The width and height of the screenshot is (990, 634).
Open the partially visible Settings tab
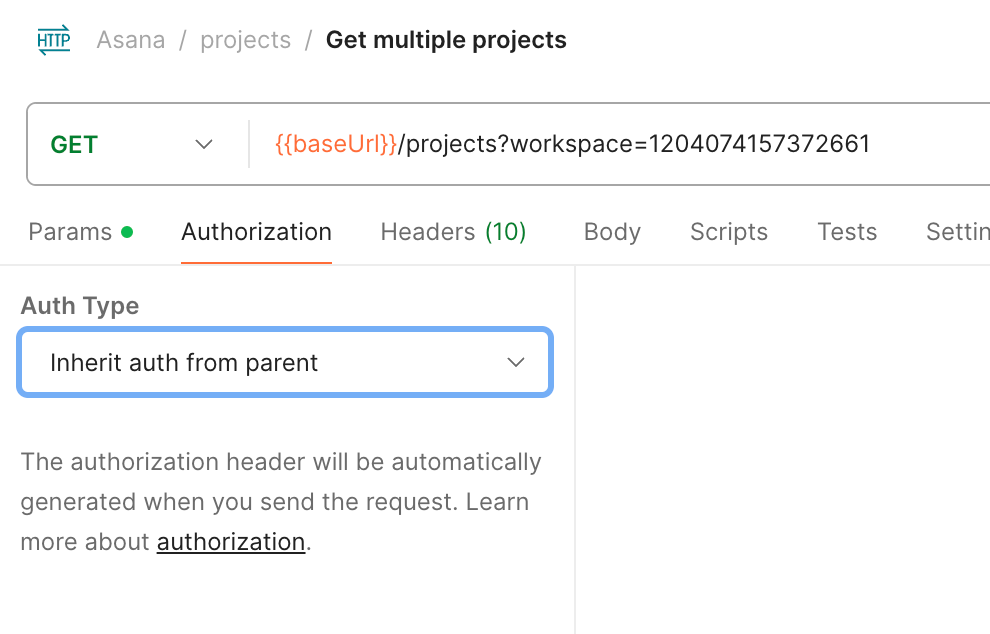point(957,232)
